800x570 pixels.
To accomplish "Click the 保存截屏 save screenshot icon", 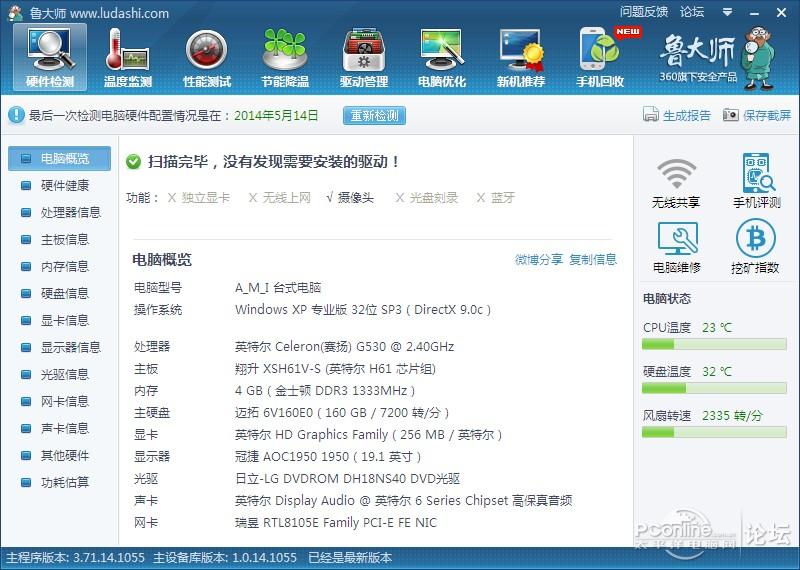I will 731,114.
